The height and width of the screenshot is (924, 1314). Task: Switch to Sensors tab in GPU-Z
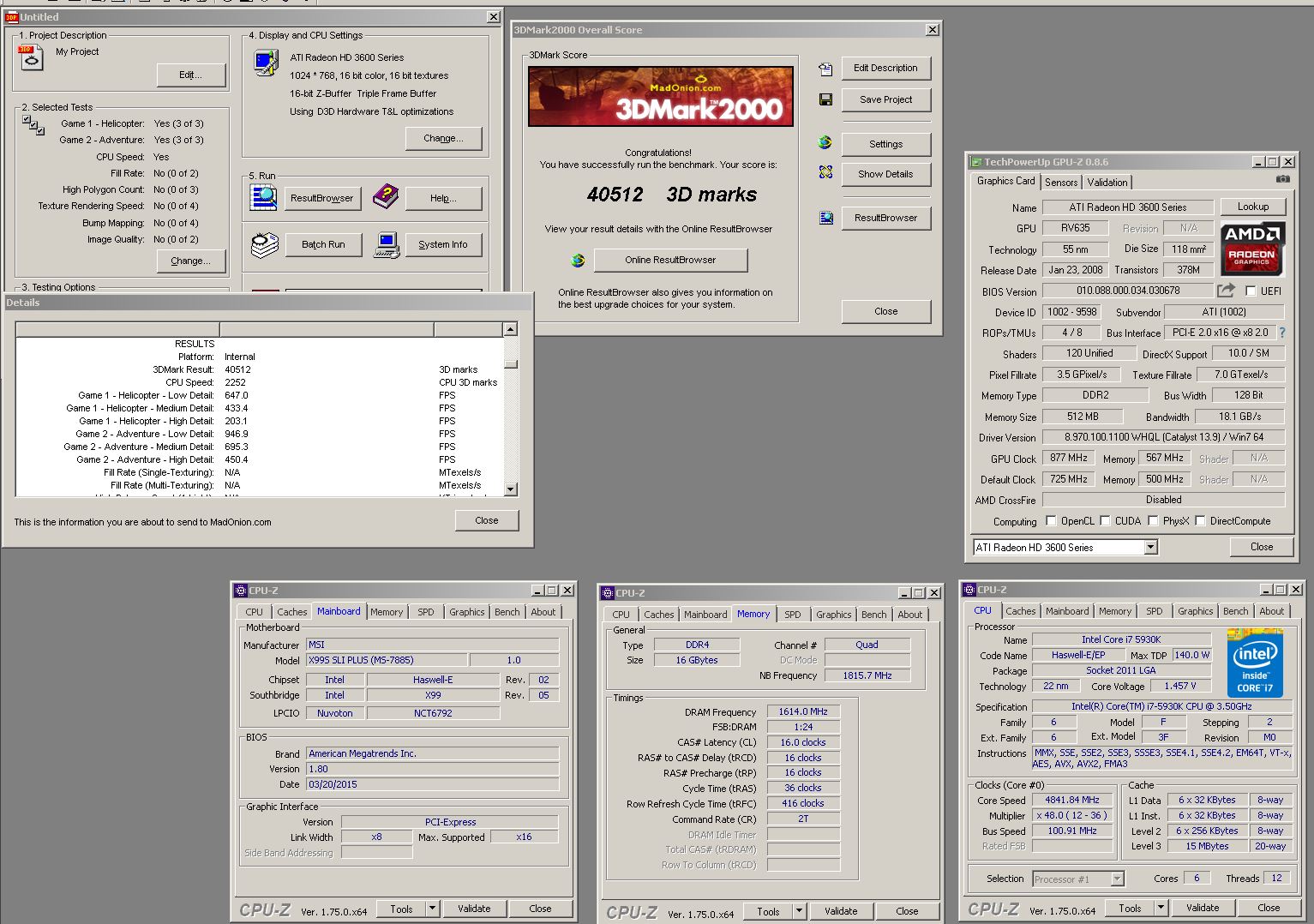click(x=1061, y=183)
